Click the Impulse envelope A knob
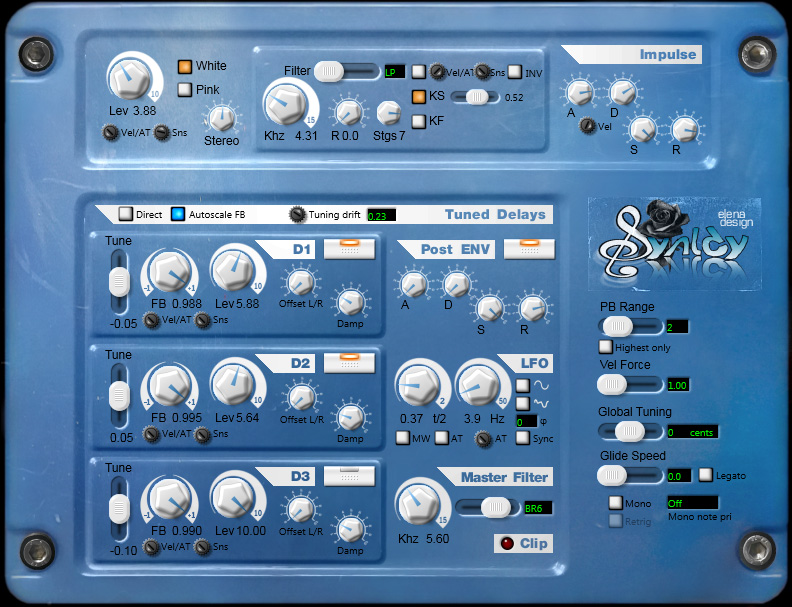Viewport: 792px width, 607px height. click(580, 93)
